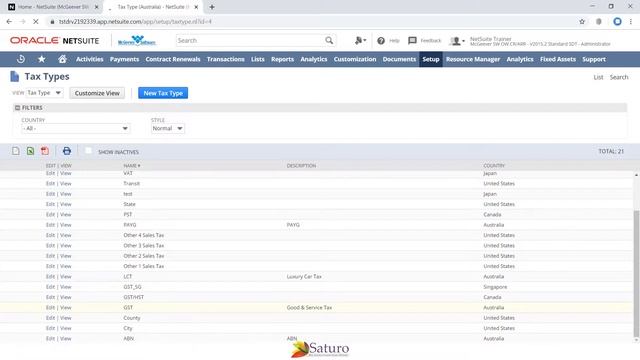Click the search magnifier icon
640x360 pixels.
tap(329, 40)
